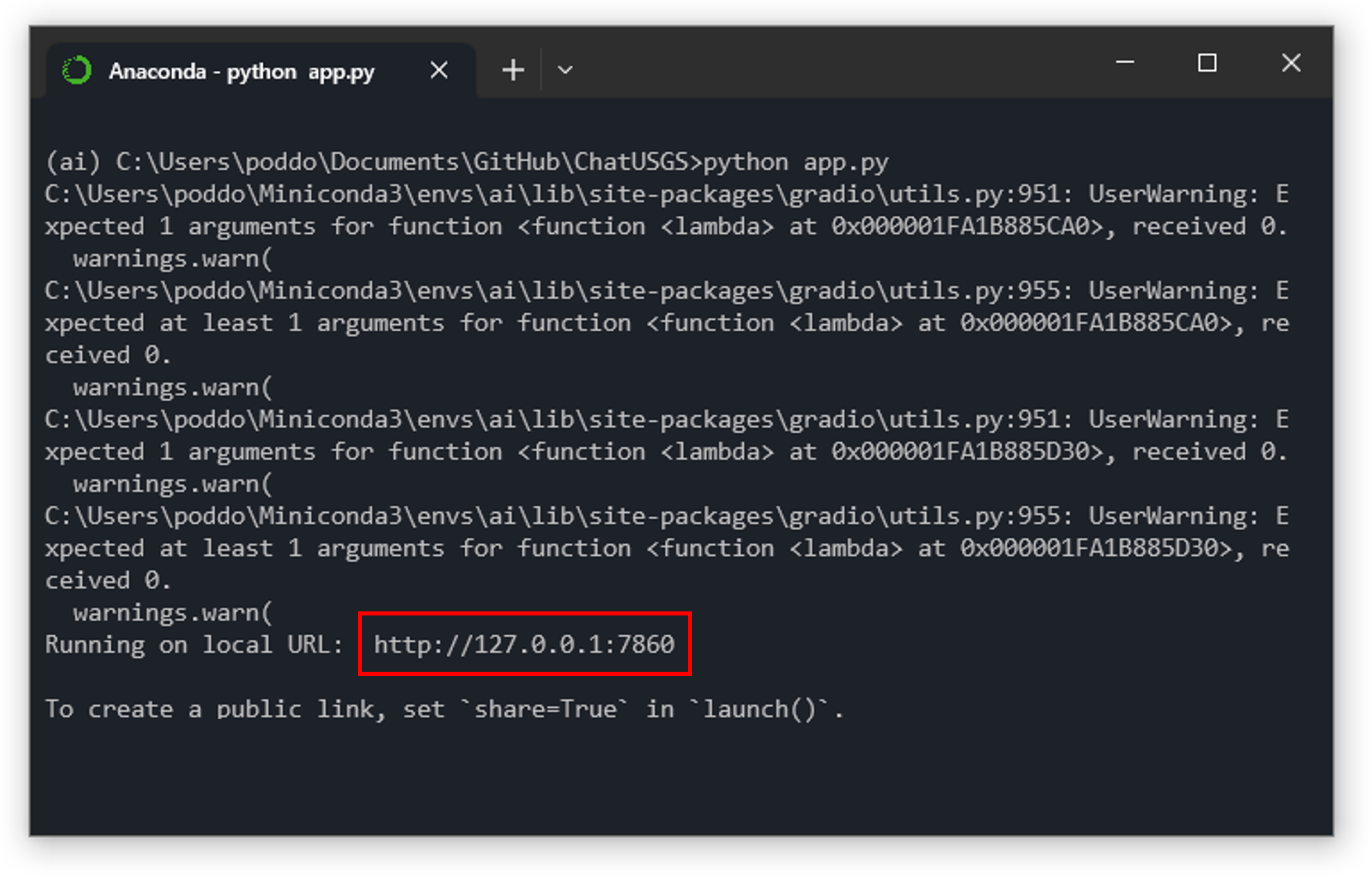Maximize the terminal window
Viewport: 1372px width, 880px height.
click(x=1207, y=63)
